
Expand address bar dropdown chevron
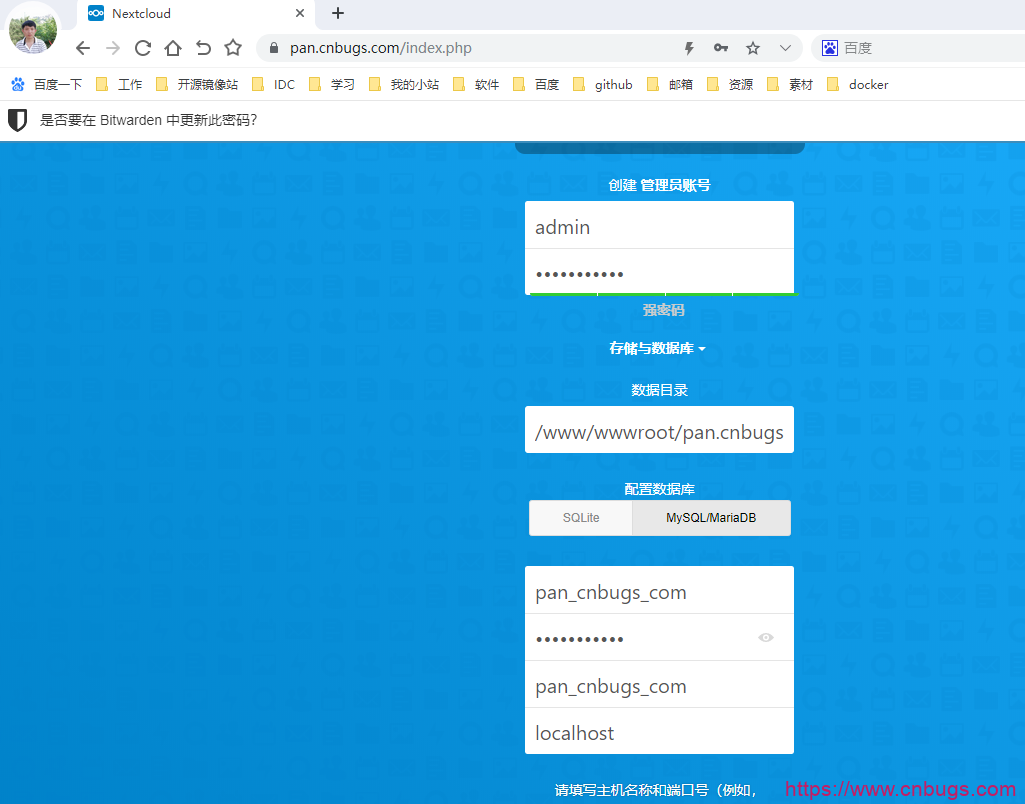click(785, 48)
